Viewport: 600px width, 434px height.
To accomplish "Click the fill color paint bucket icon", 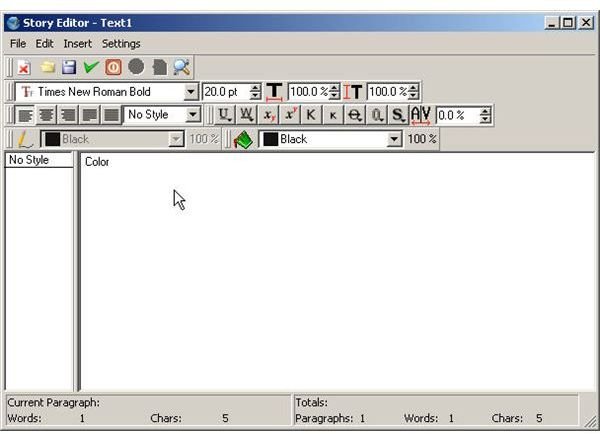I will coord(243,139).
